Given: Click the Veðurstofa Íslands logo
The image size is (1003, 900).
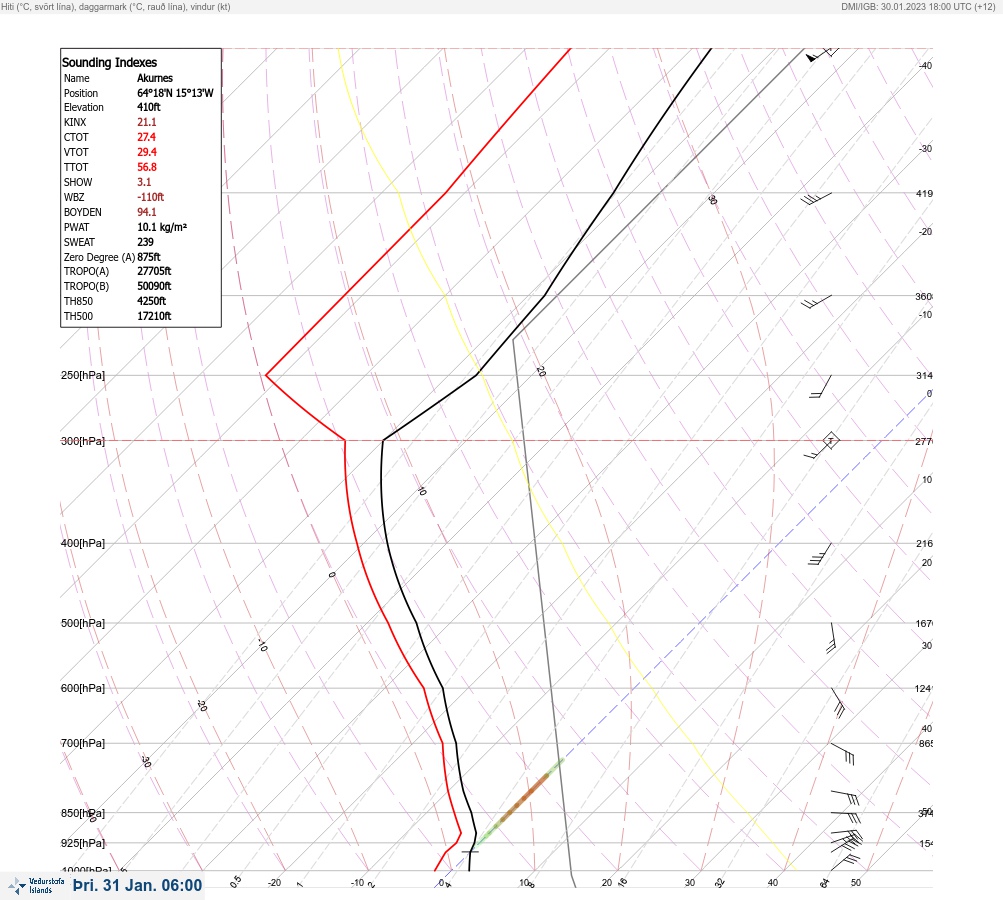Looking at the screenshot, I should tap(36, 885).
